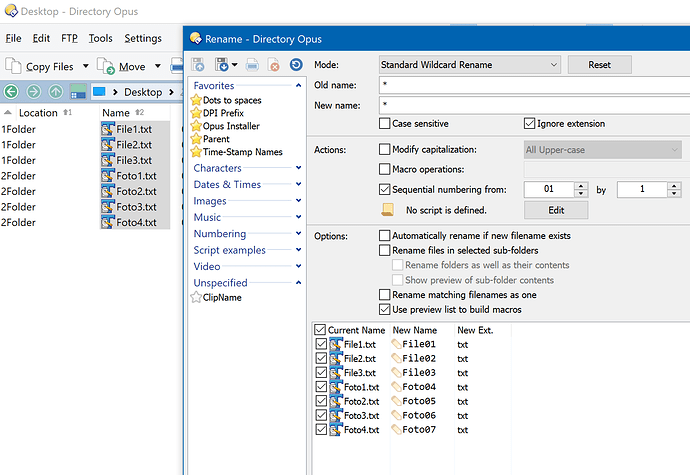Collapse the Unspecified preset group
Screen dimensions: 690x475
coord(299,283)
